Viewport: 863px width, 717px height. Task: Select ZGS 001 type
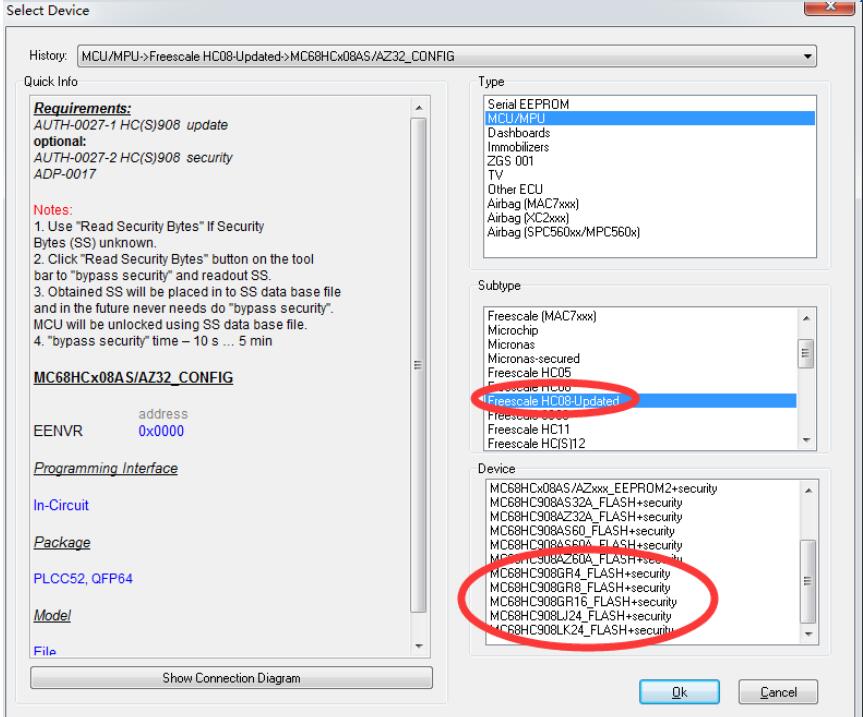649,161
